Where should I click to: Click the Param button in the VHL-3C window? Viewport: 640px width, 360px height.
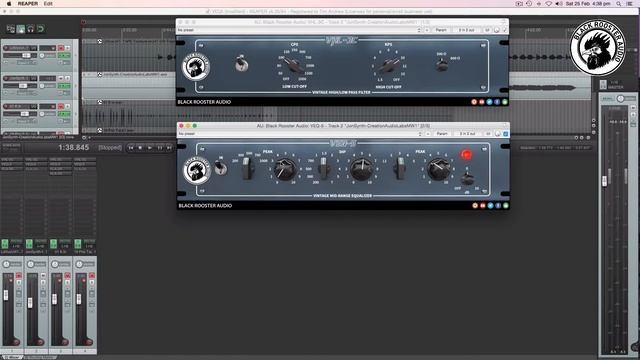(x=441, y=30)
